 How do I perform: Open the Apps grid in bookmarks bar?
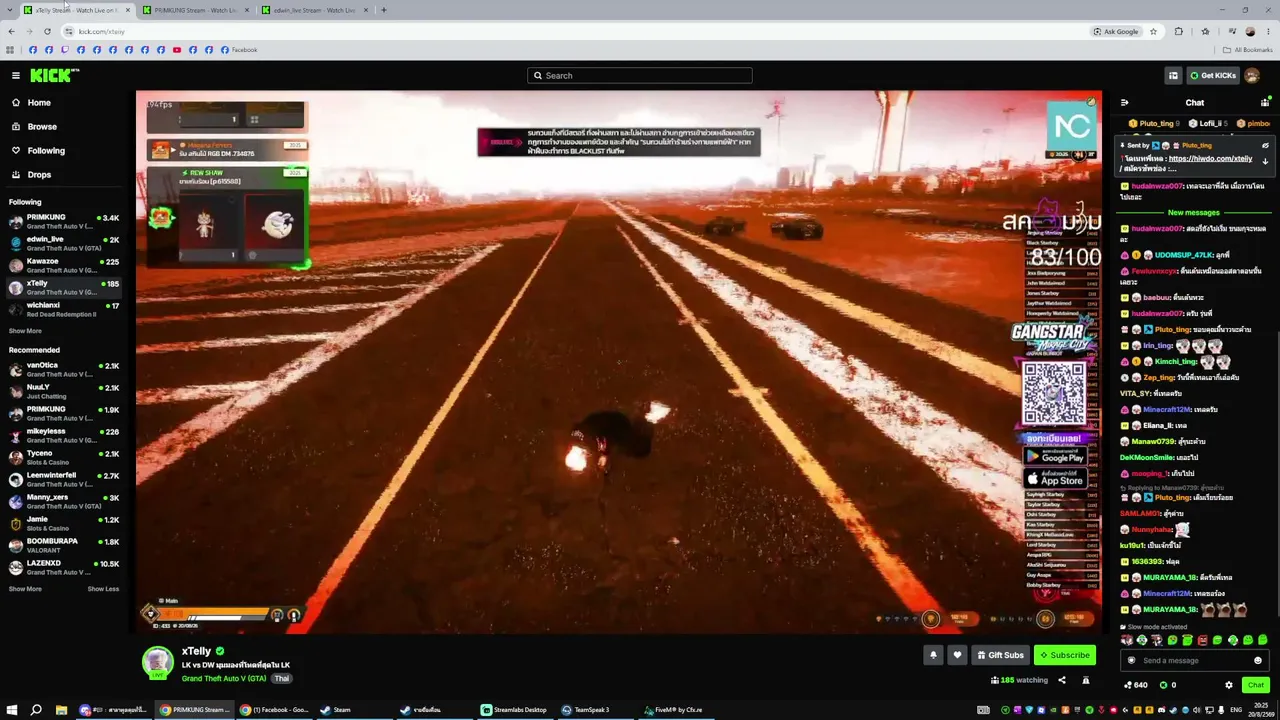tap(10, 50)
